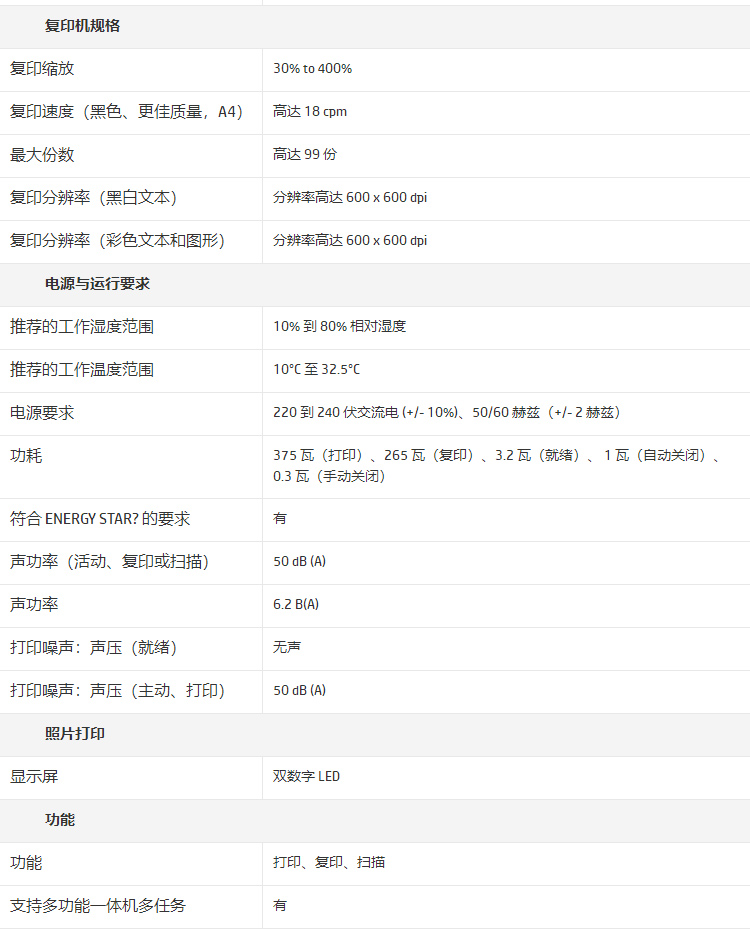Image resolution: width=750 pixels, height=944 pixels.
Task: Select the 复印缩放 row label
Action: 42,69
